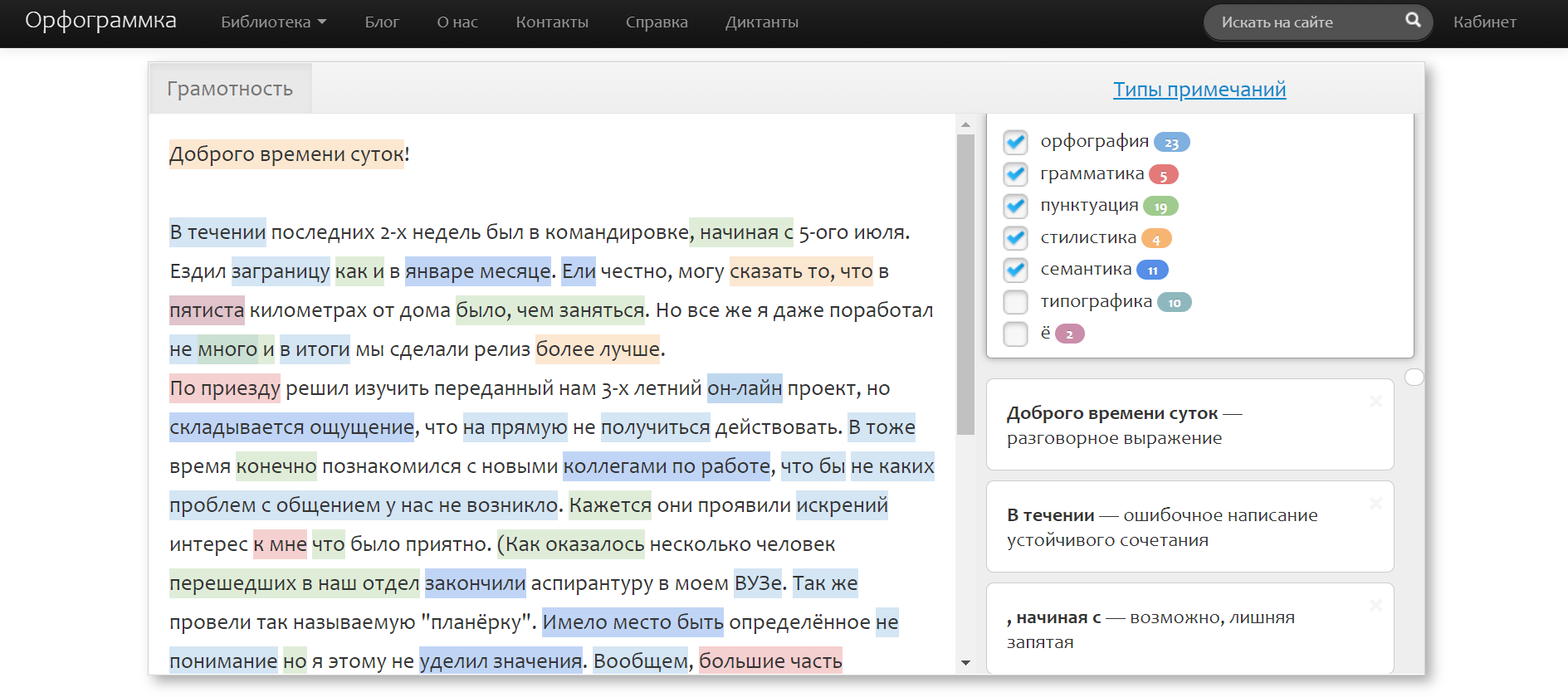Click highlighted phrase 'к мне'

click(x=280, y=544)
